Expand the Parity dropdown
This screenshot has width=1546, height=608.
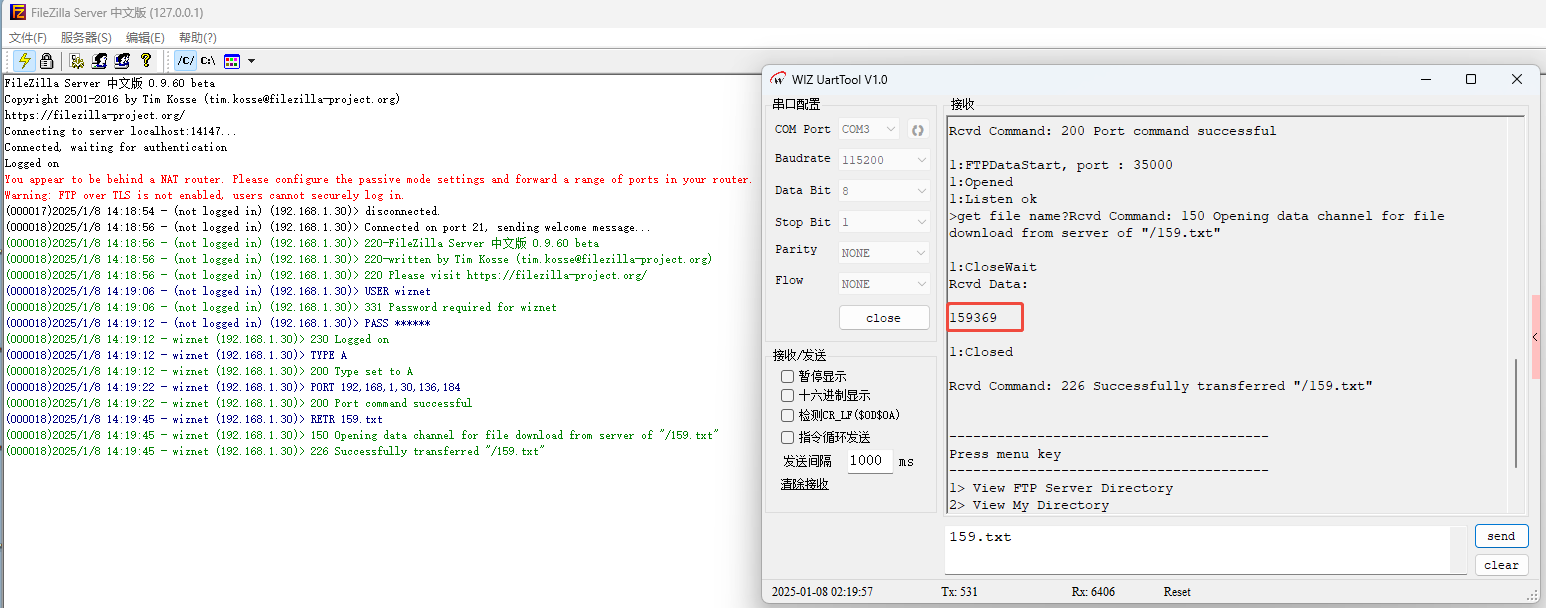point(884,253)
